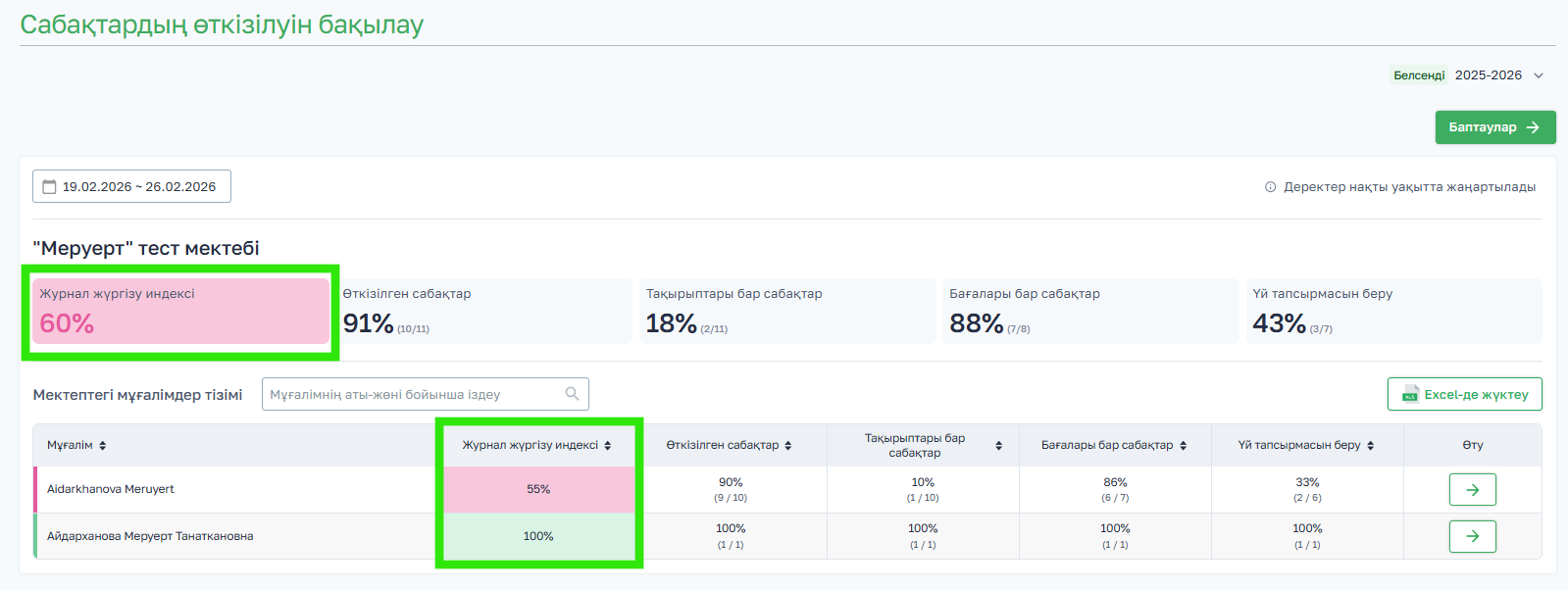The width and height of the screenshot is (1568, 590).
Task: Click the calendar icon in date range field
Action: (49, 187)
